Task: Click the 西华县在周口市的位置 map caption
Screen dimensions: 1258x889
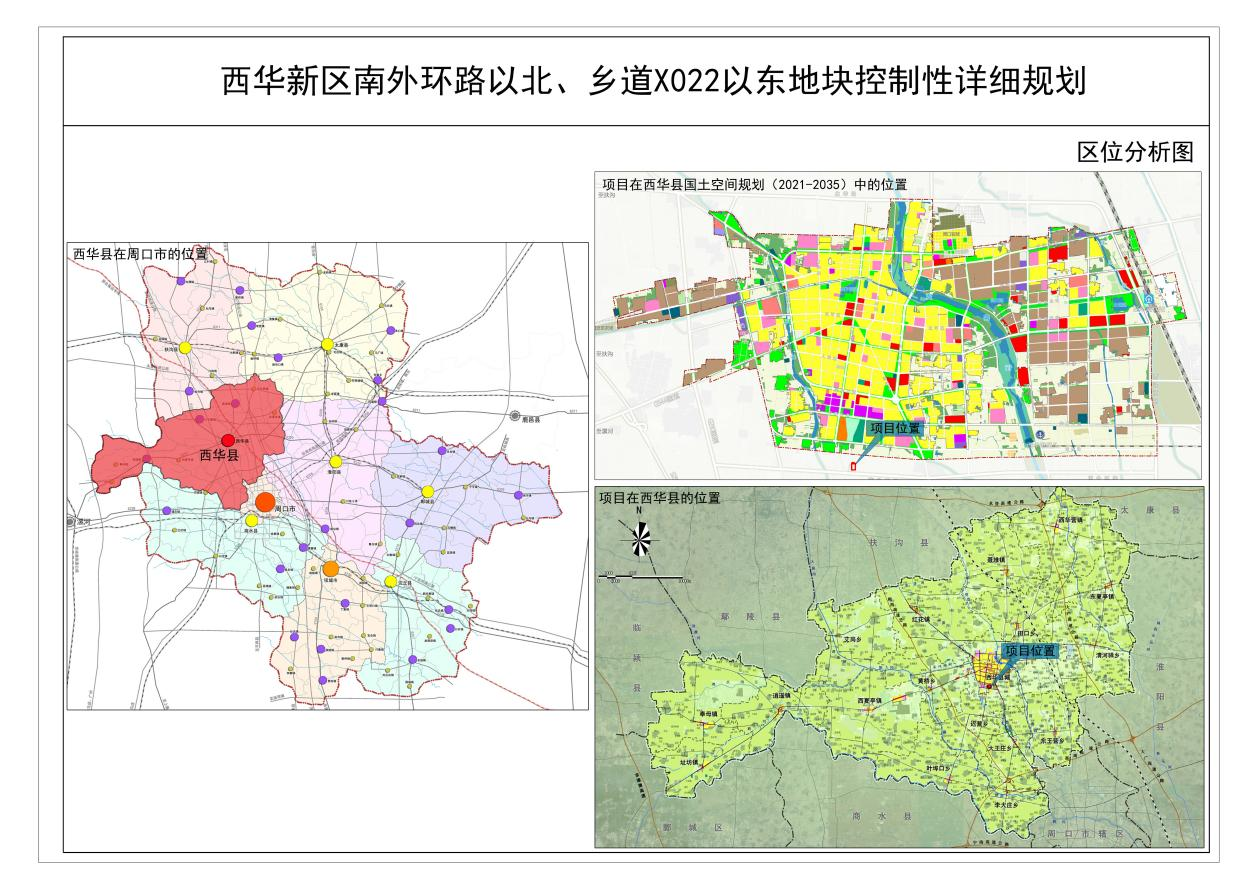Action: (140, 253)
